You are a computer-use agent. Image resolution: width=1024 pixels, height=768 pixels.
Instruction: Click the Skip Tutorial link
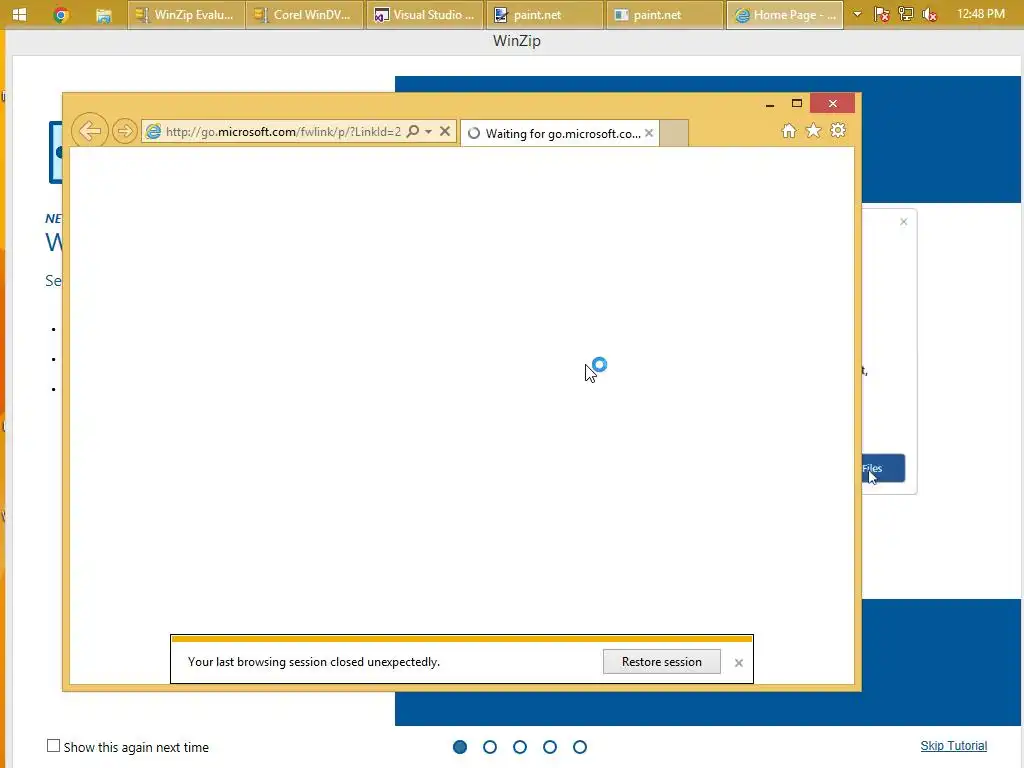953,746
